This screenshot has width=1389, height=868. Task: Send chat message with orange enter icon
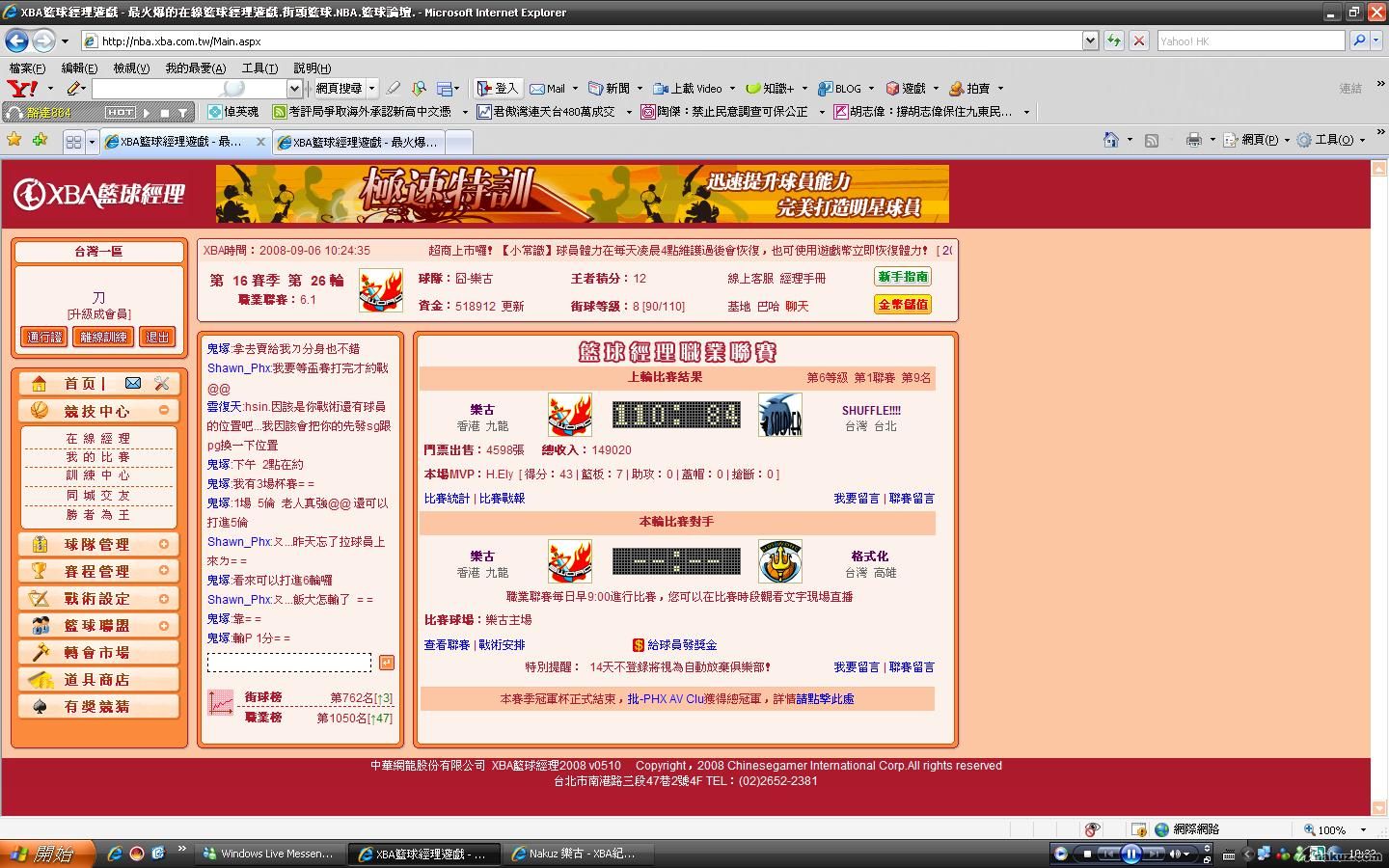(x=386, y=663)
